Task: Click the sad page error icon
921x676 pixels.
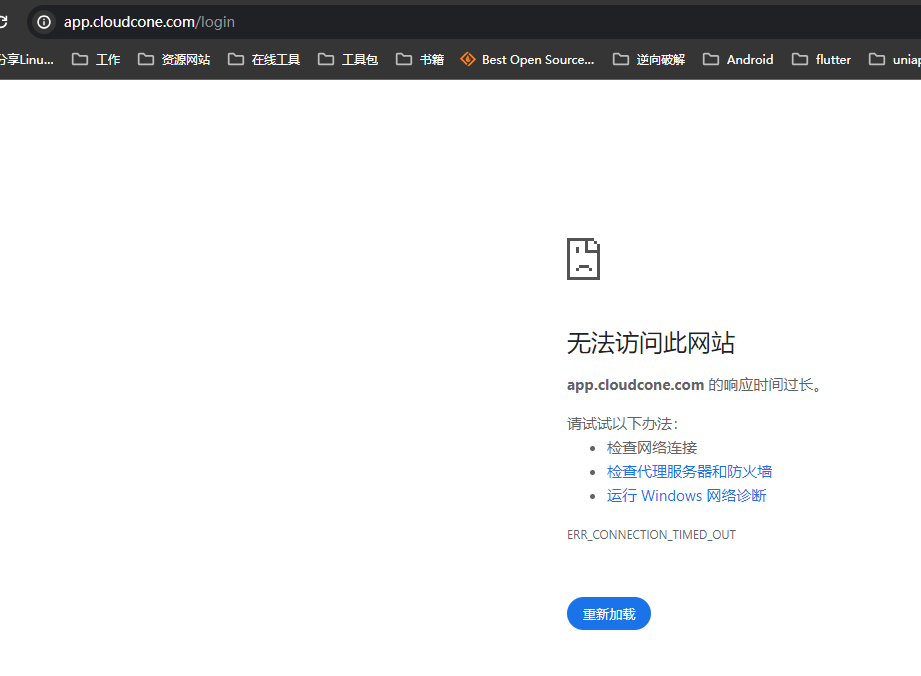Action: coord(583,259)
